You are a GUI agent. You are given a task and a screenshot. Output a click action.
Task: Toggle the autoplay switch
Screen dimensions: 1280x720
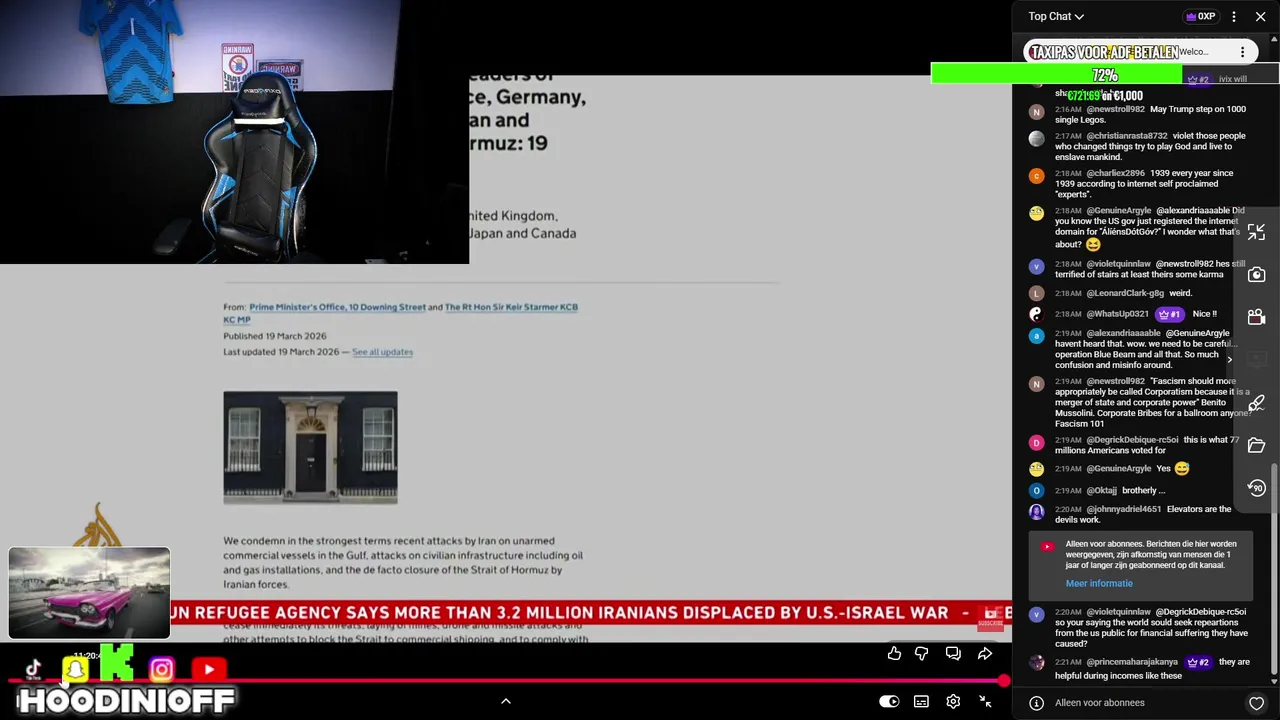889,701
